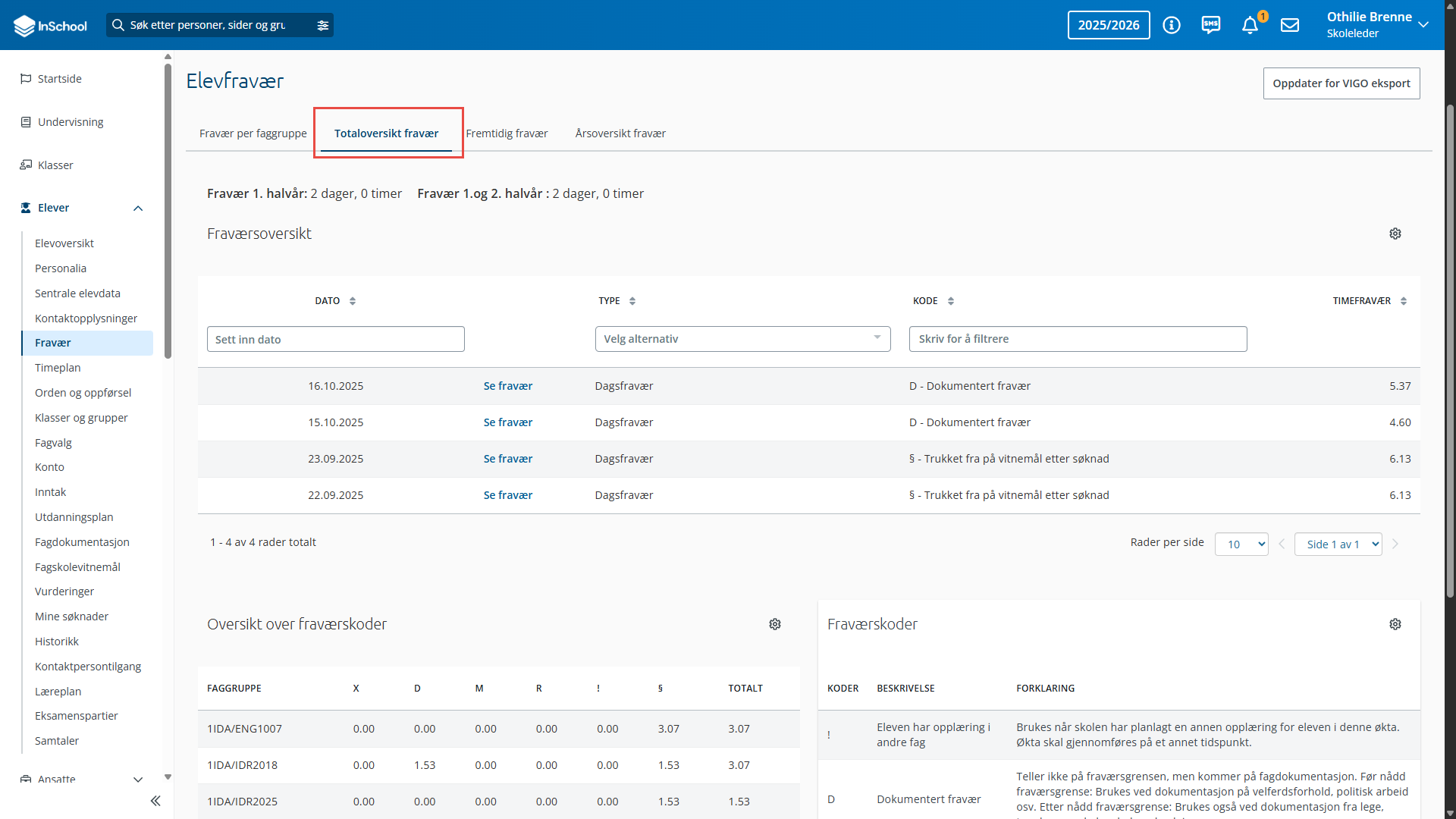Open Fraværsoversikt settings gear
This screenshot has height=819, width=1456.
click(x=1395, y=234)
